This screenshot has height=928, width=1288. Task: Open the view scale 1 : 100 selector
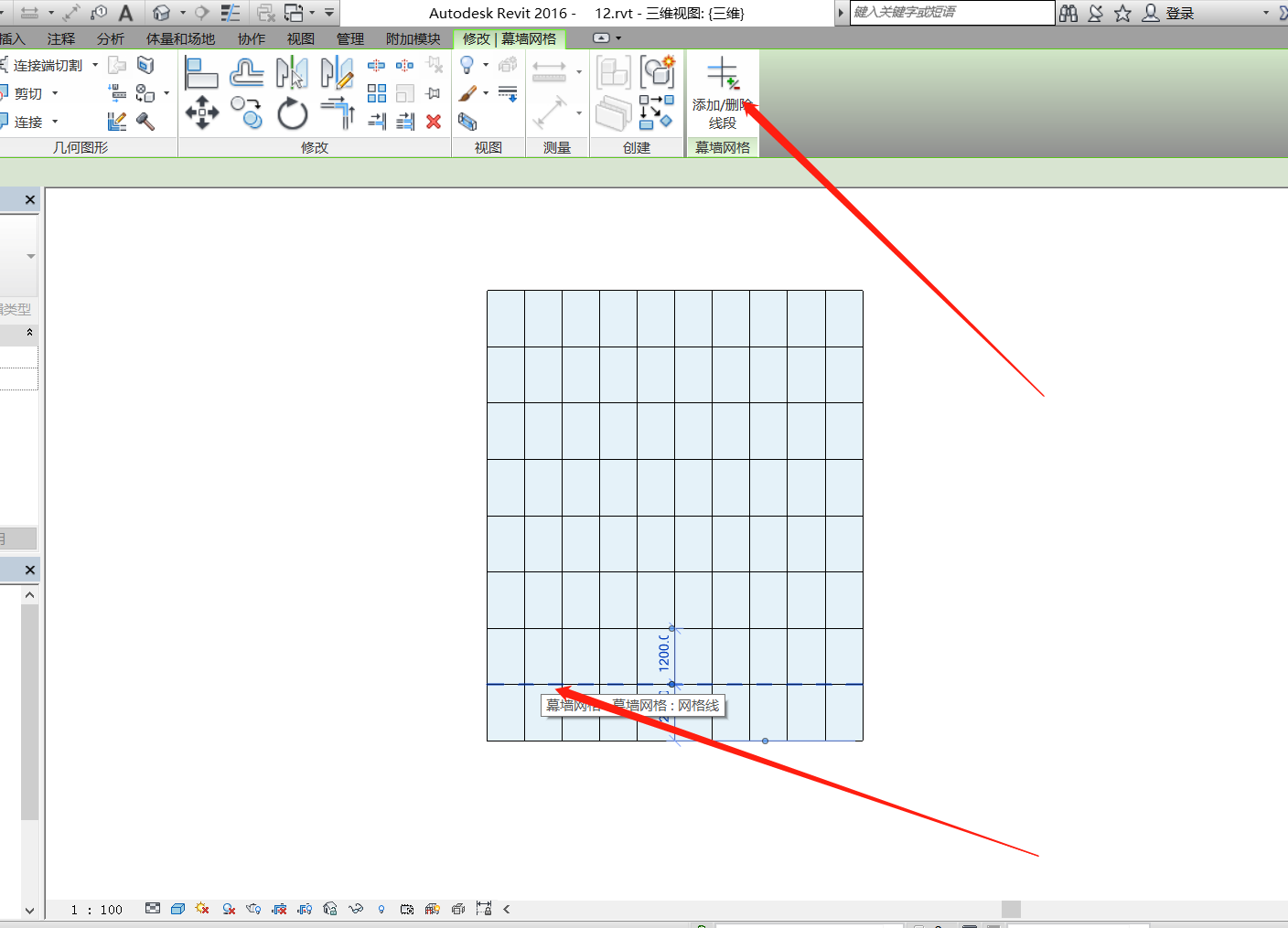(96, 910)
